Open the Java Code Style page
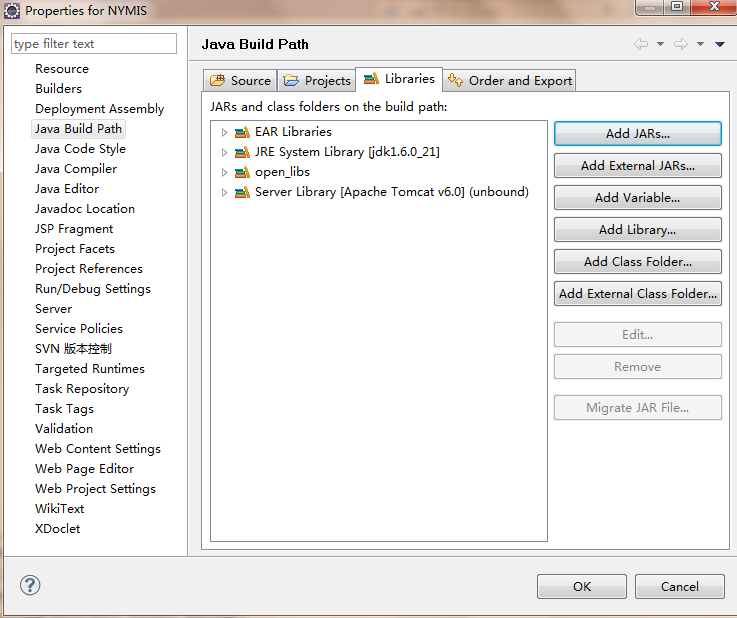The image size is (737, 618). coord(80,149)
